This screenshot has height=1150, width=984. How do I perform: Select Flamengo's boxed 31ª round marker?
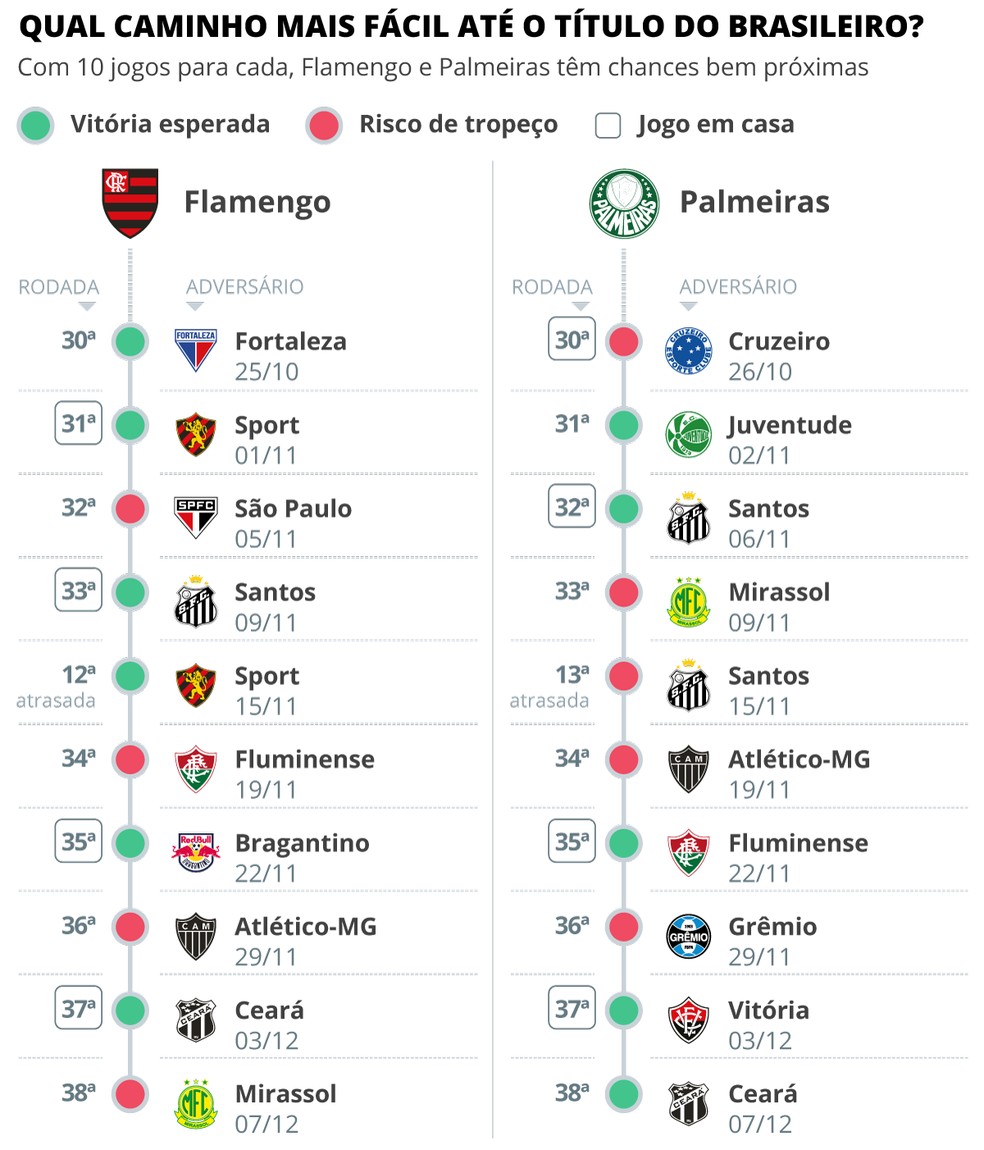(x=78, y=425)
